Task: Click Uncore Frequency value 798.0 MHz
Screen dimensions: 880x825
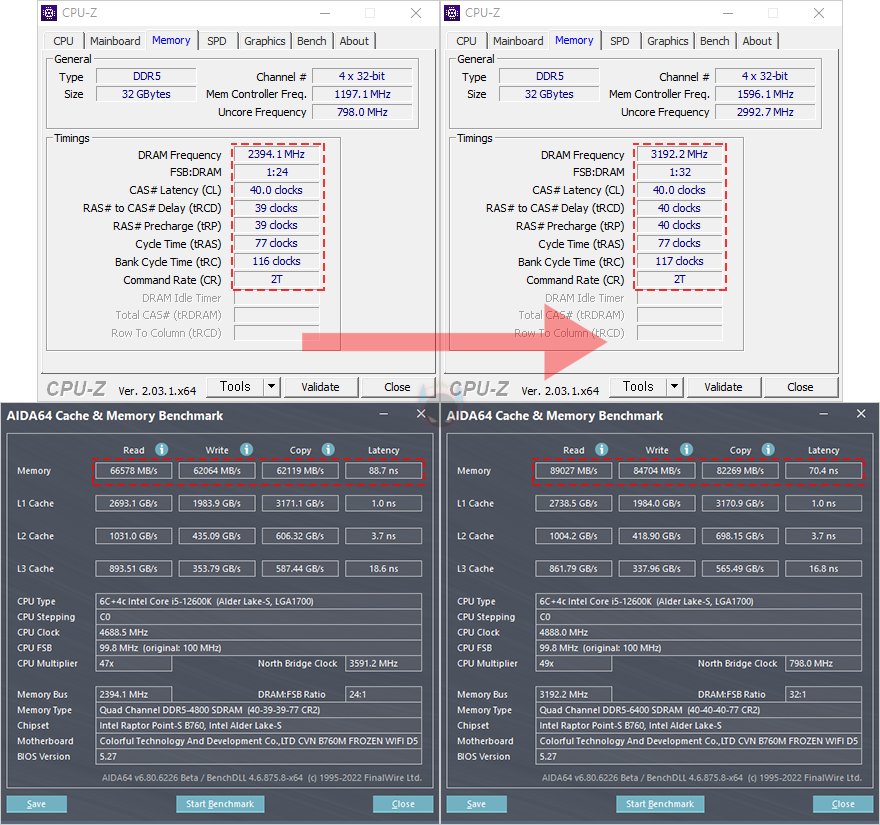Action: point(362,112)
